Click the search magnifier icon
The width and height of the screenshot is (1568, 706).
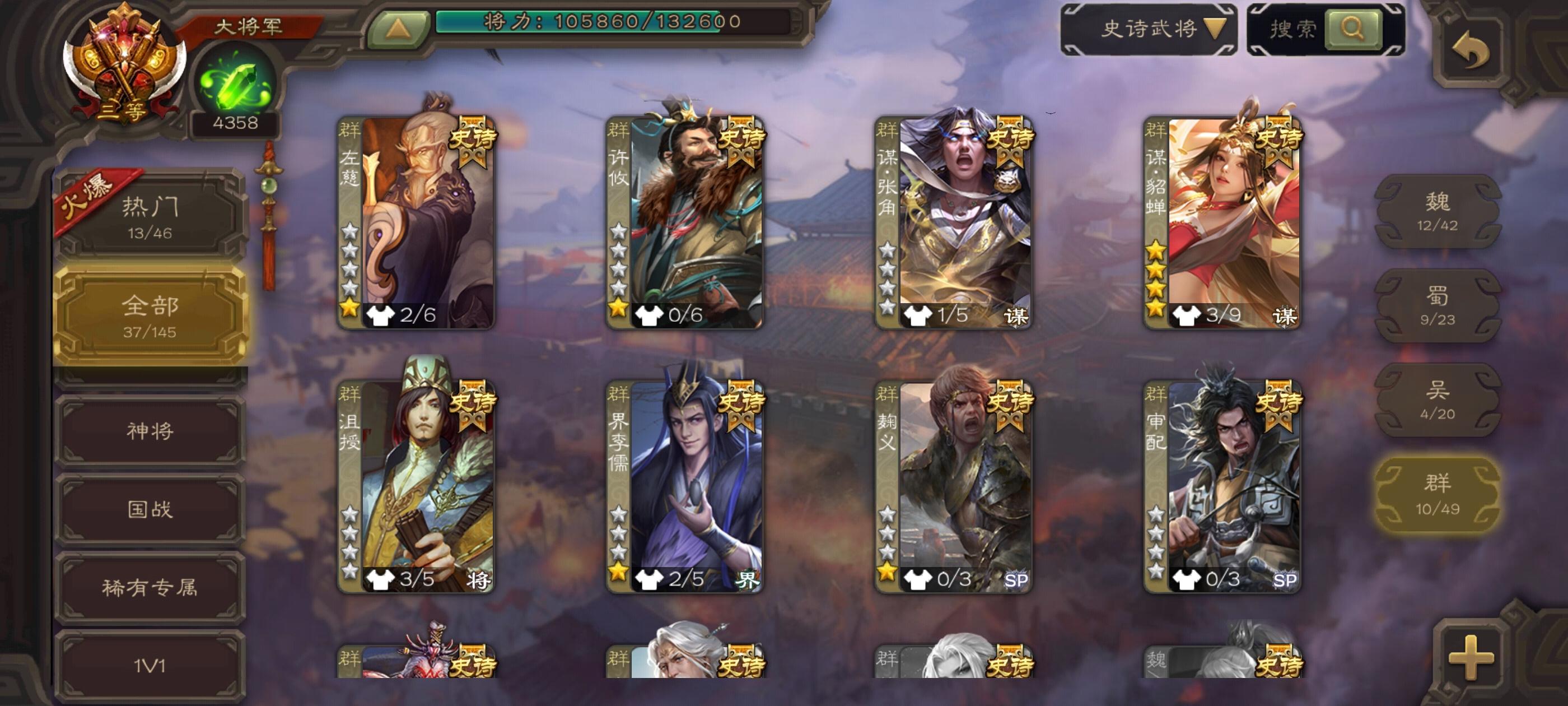coord(1352,28)
